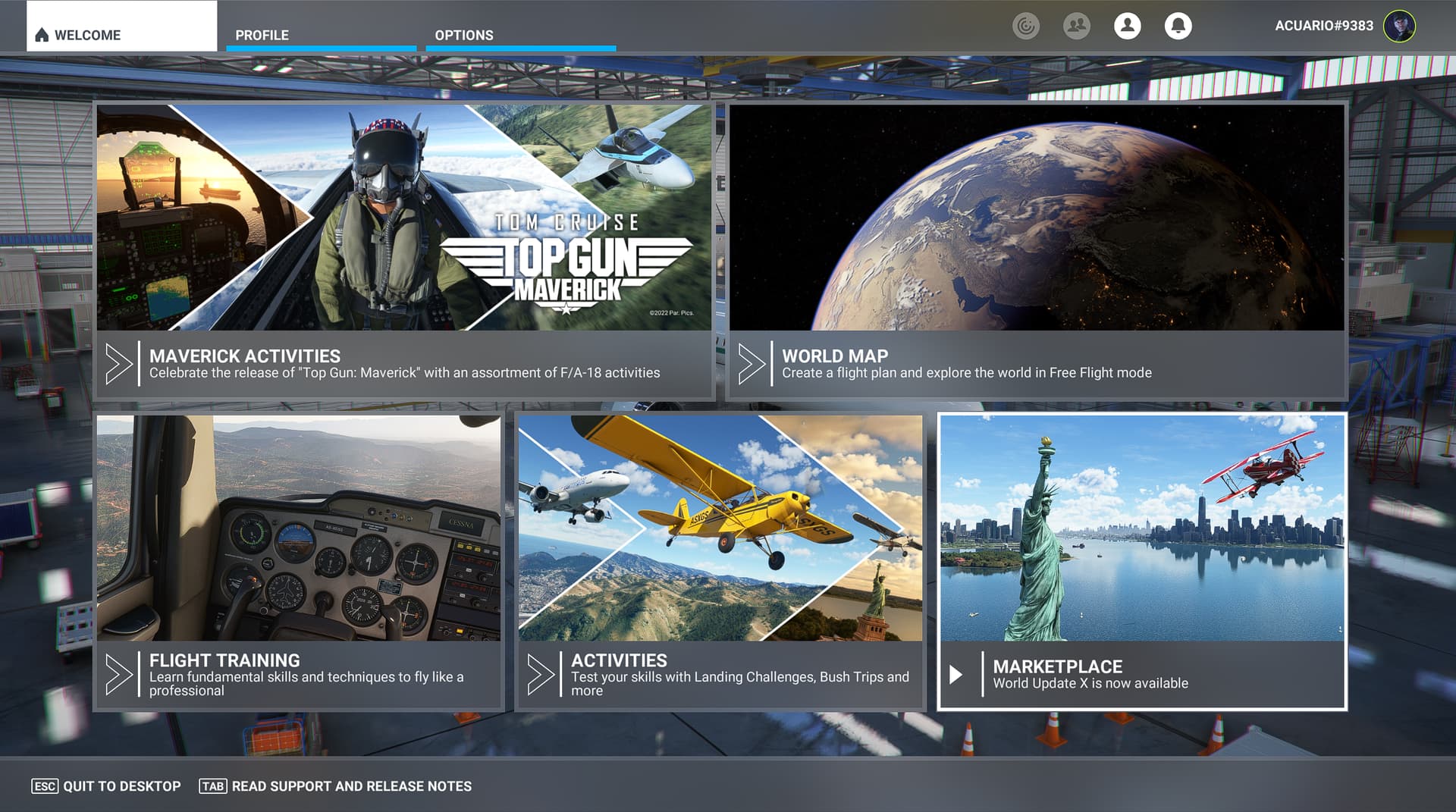The image size is (1456, 812).
Task: Open the notifications bell icon
Action: tap(1178, 26)
